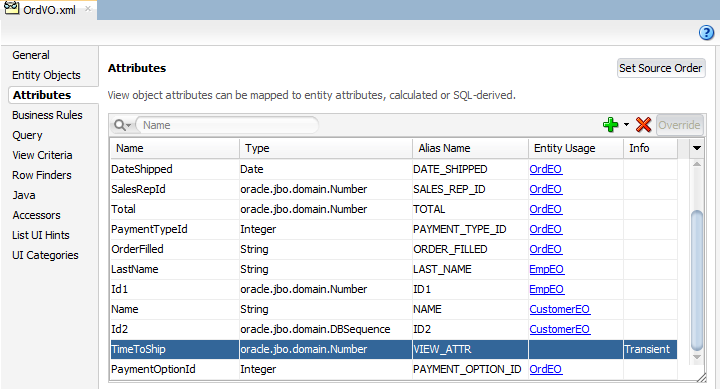Select the LastName attribute name
Screen dimensions: 720x389
[x=135, y=269]
